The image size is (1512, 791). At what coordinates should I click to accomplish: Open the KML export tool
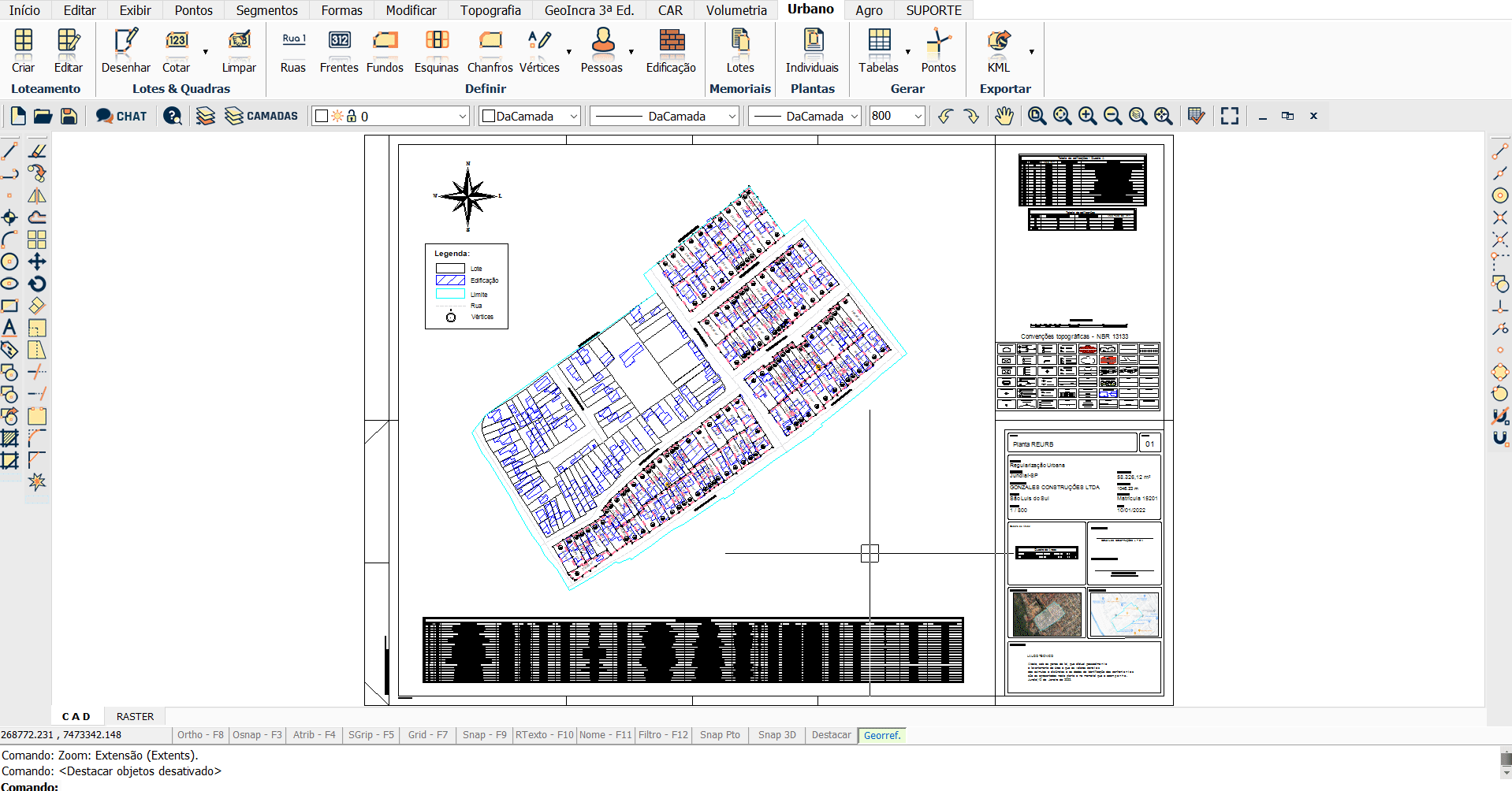click(998, 50)
